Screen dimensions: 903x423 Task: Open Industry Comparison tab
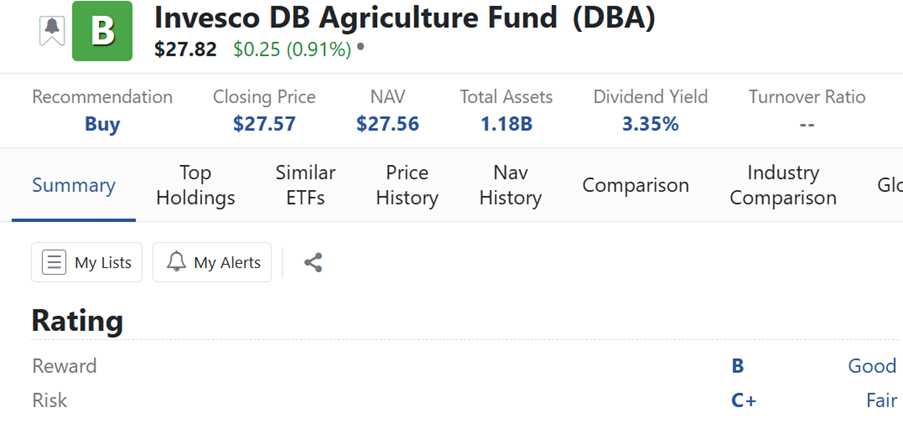(783, 185)
